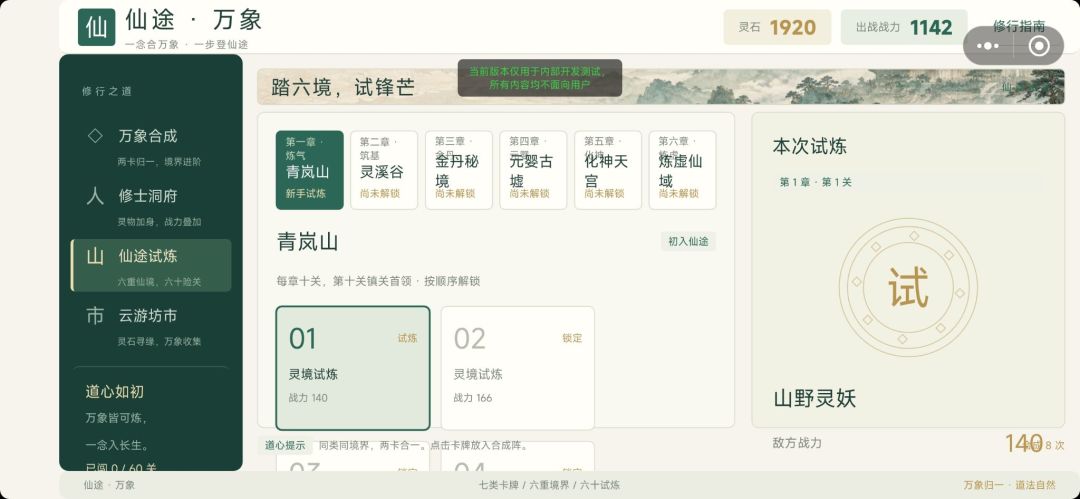
Task: Click the 人 icon beside 修士洞府
Action: tap(95, 196)
